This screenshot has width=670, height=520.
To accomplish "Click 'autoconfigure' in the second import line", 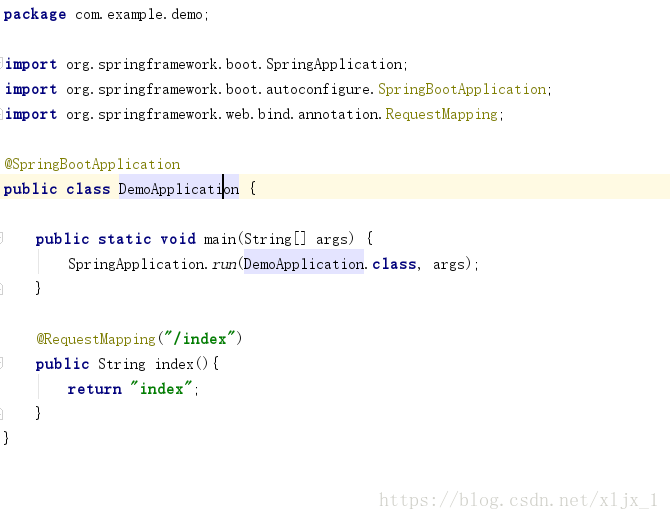I will (318, 90).
